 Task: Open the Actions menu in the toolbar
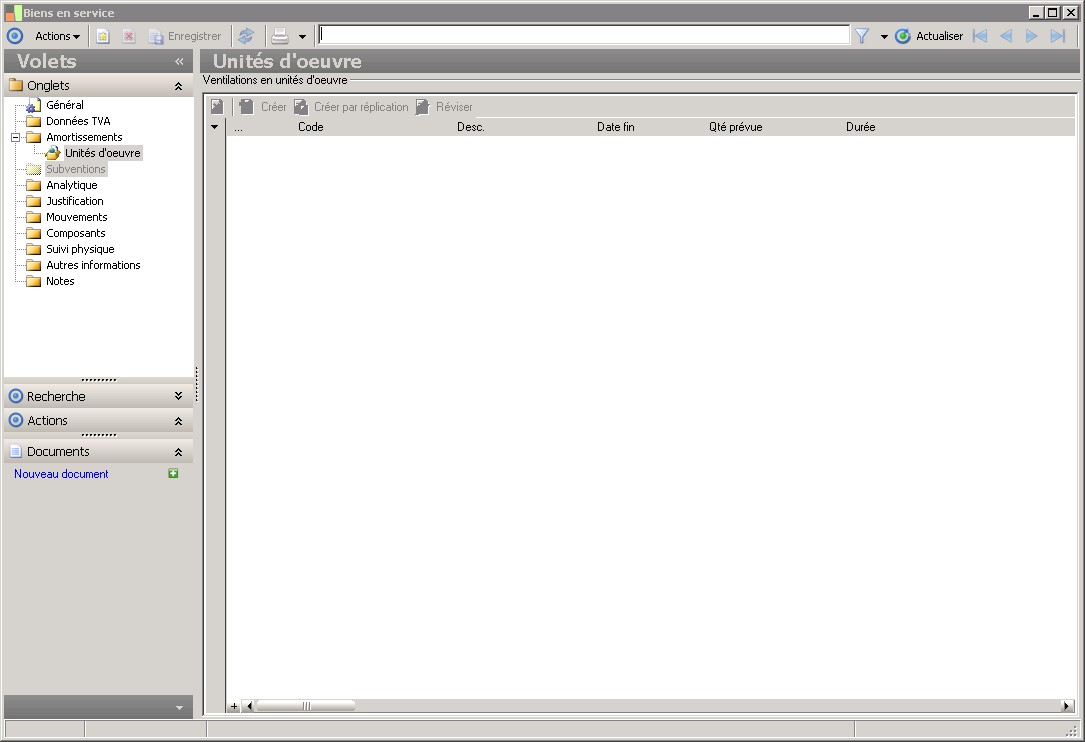pos(57,36)
